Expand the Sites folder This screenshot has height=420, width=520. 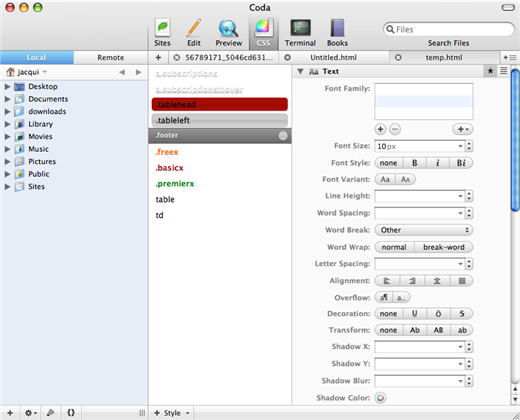(x=7, y=187)
